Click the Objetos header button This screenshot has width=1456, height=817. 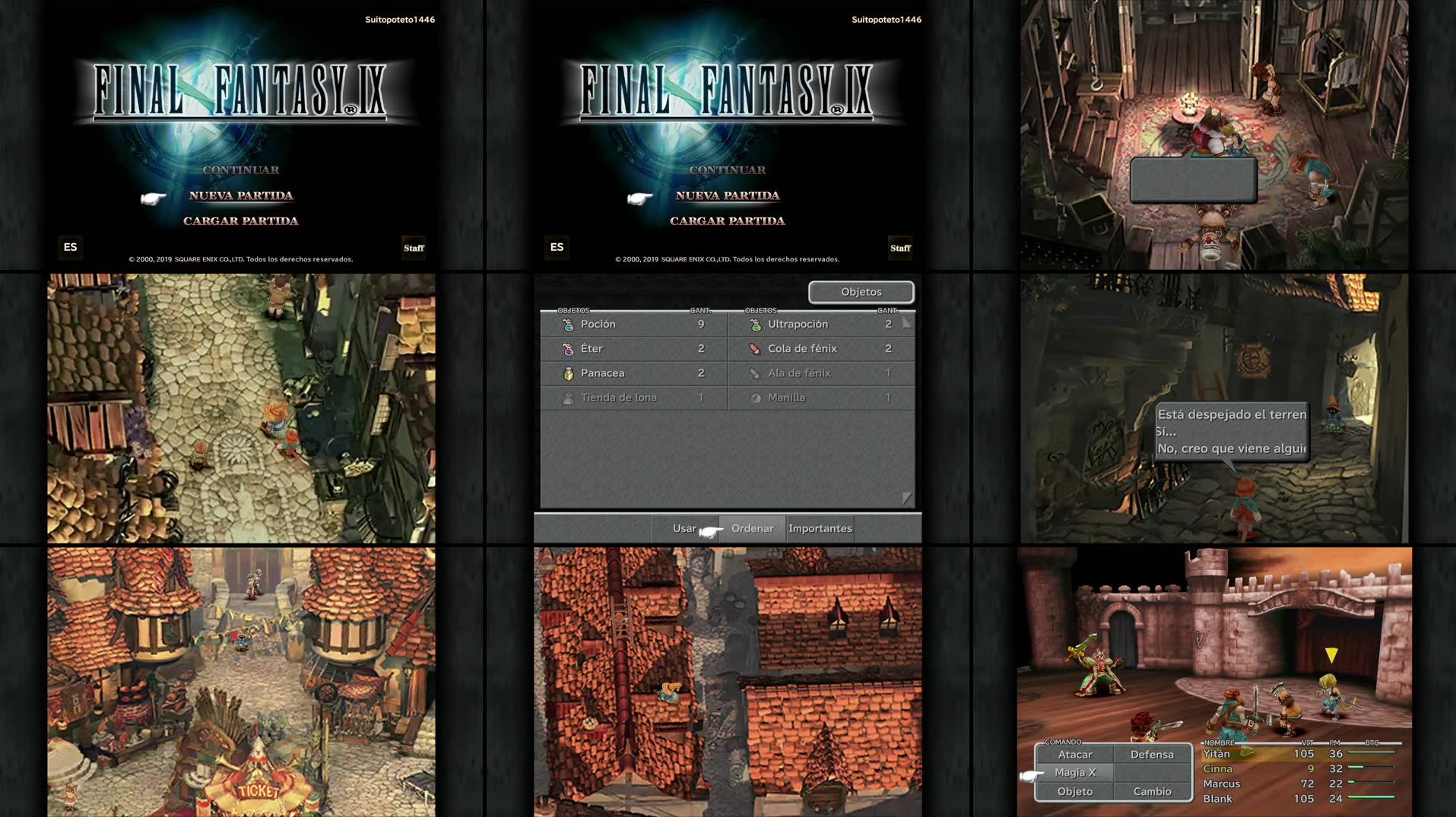click(x=861, y=292)
